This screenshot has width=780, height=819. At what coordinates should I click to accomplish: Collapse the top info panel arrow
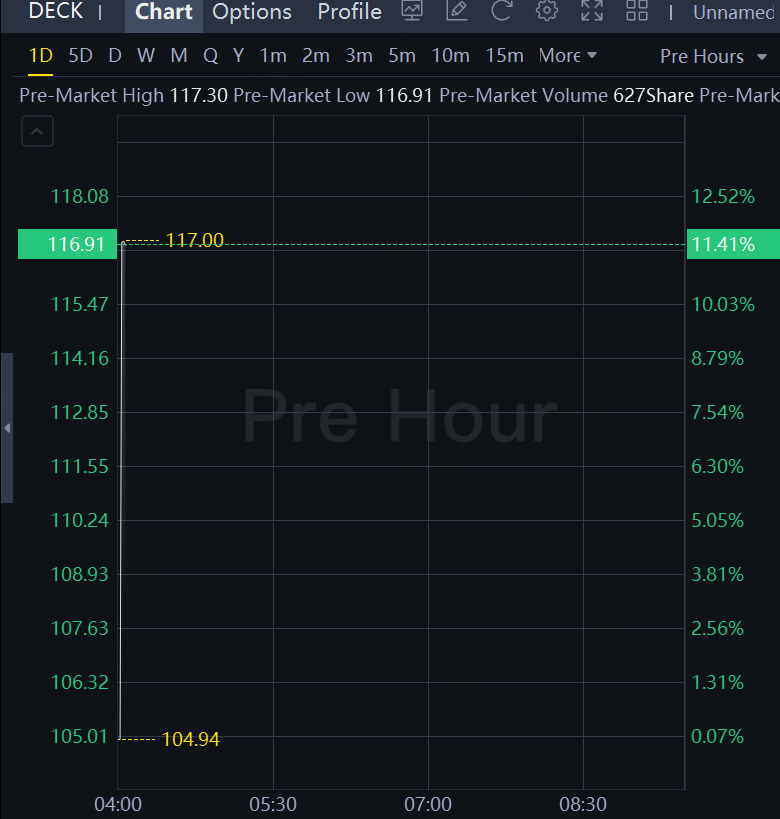tap(37, 131)
